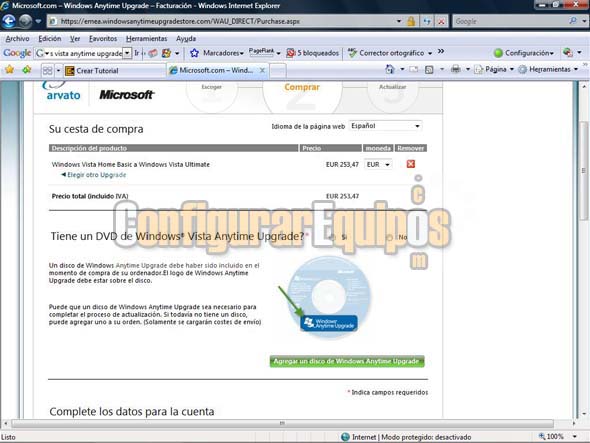Click the toolbar overflow chevron after Corrector ortográfico
This screenshot has height=443, width=590.
pyautogui.click(x=441, y=52)
